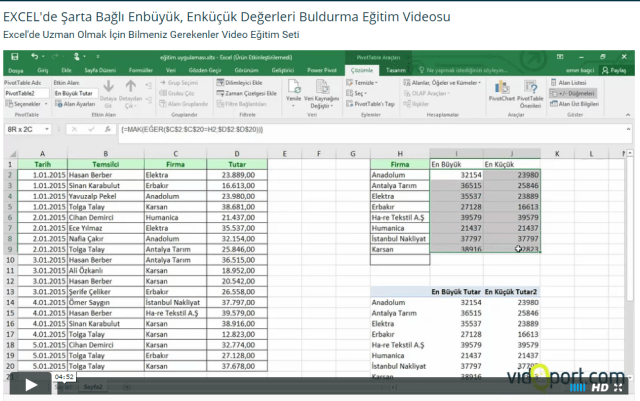Click the PivotTable name field

[26, 94]
